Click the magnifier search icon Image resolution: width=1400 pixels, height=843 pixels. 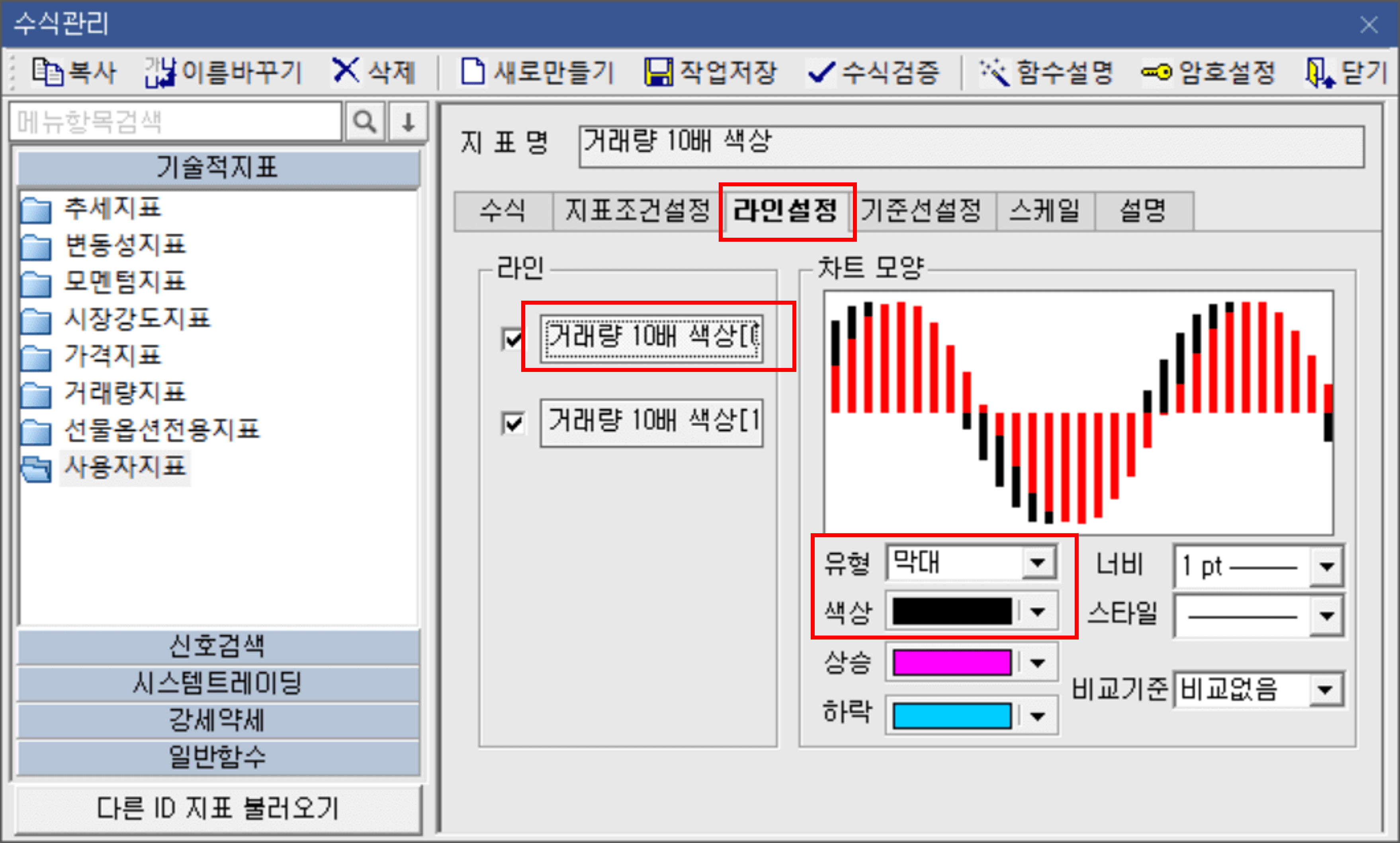(x=365, y=120)
